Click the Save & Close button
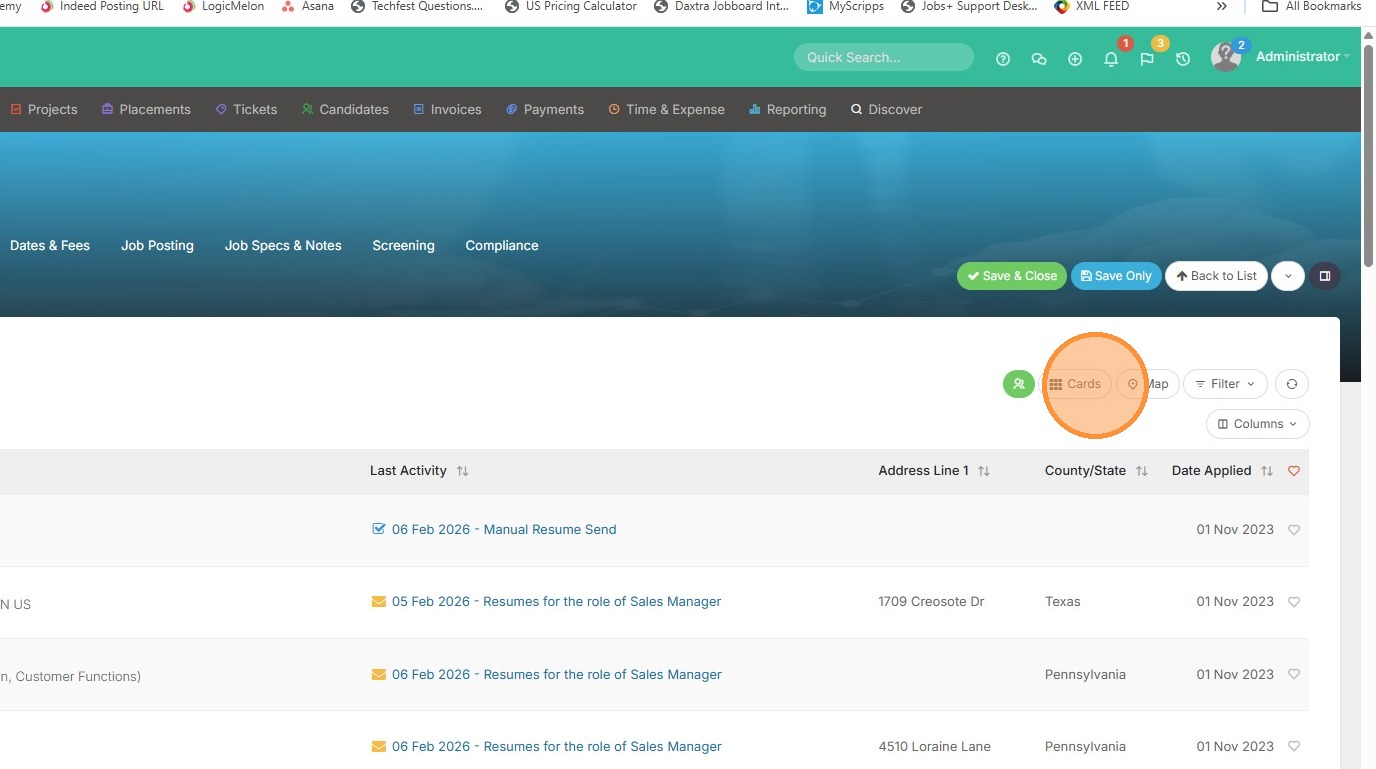This screenshot has height=769, width=1376. point(1012,276)
